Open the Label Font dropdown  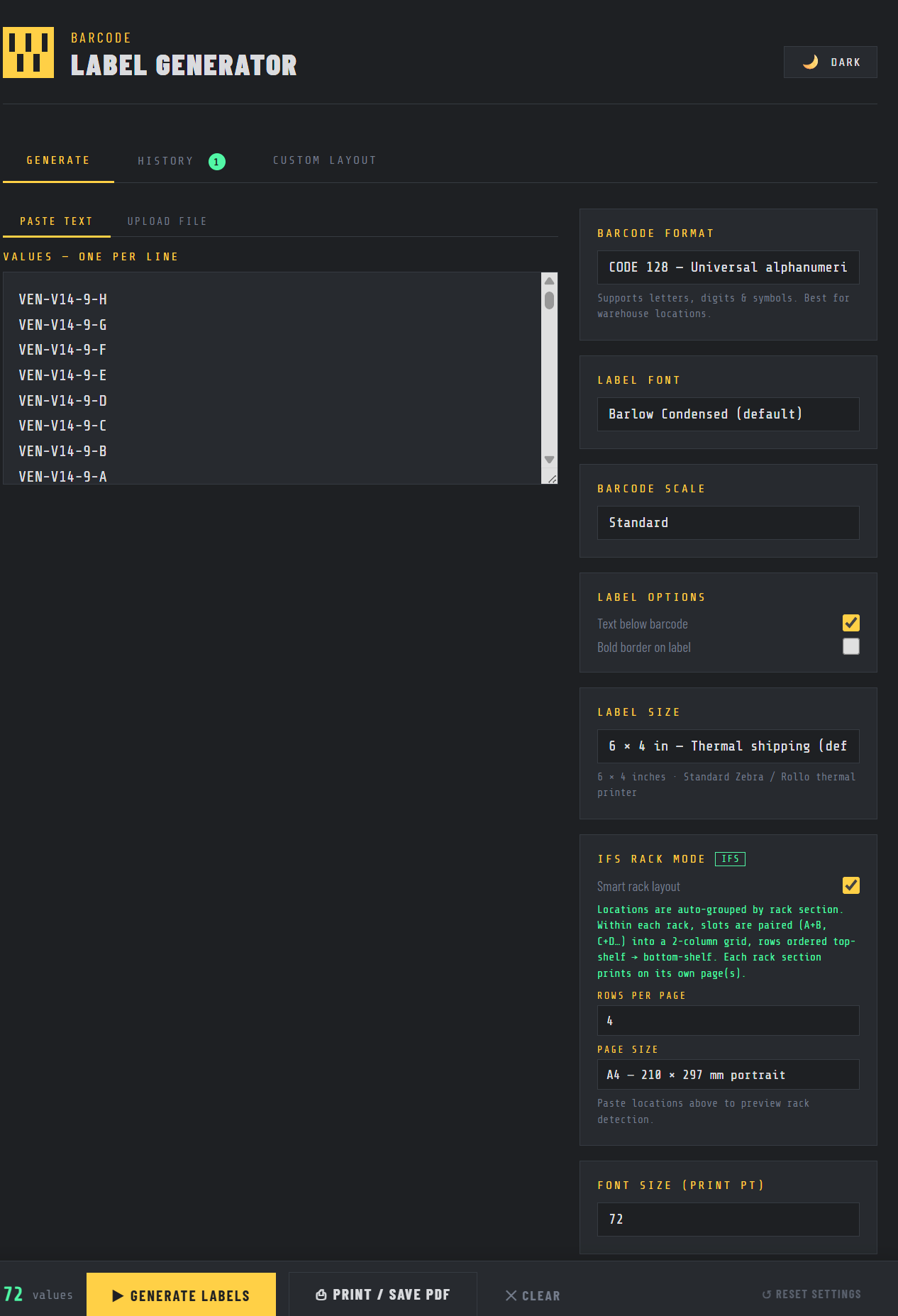coord(728,414)
